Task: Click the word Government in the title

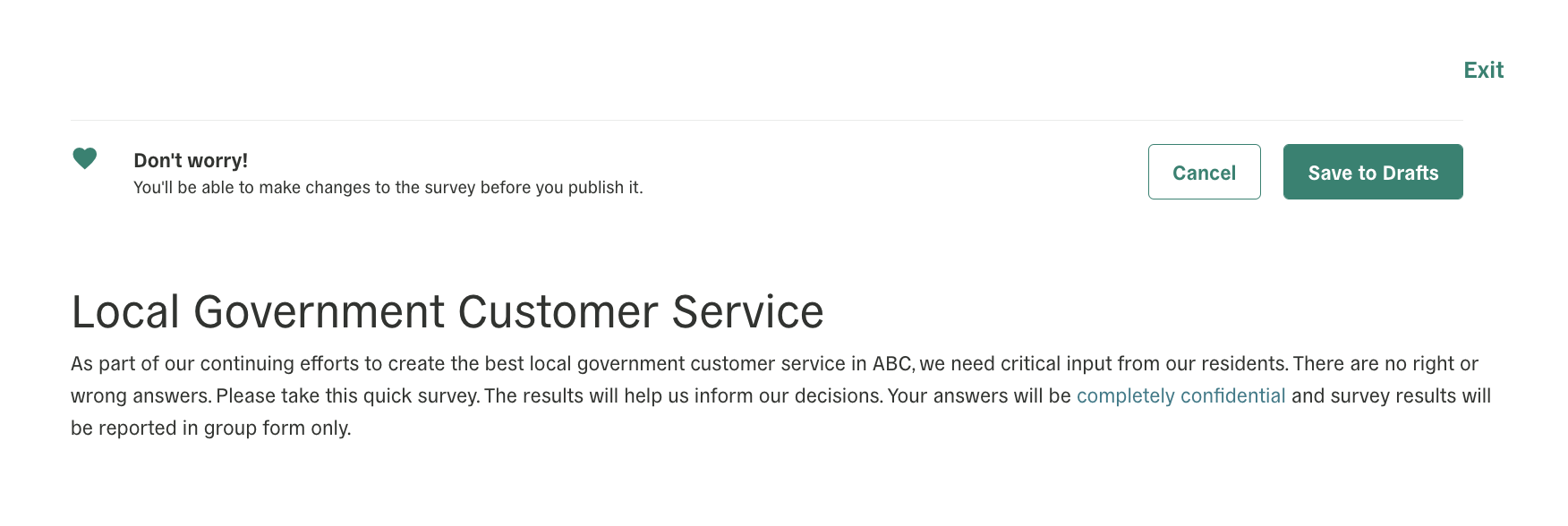Action: pos(319,311)
